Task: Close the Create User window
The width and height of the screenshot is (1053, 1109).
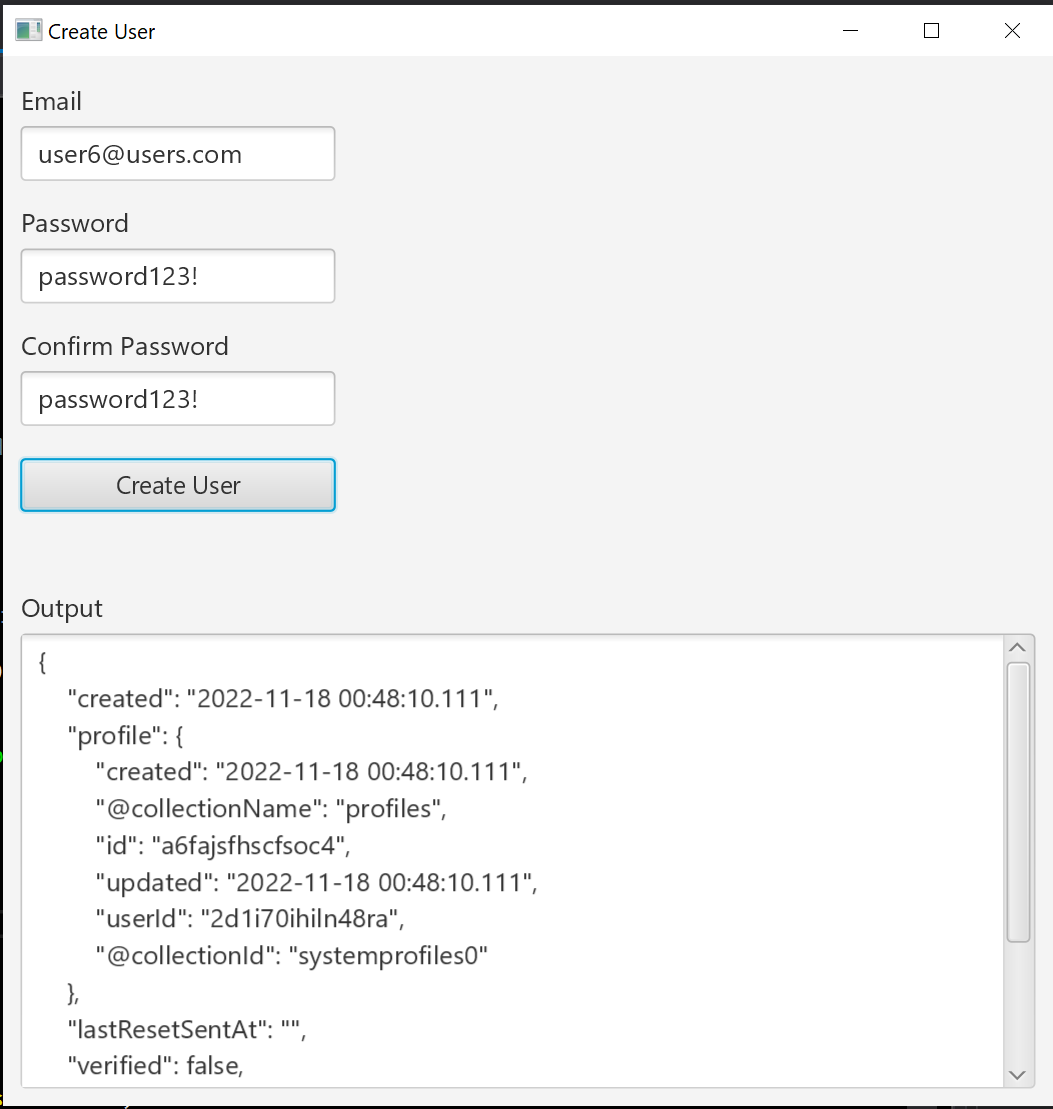Action: click(1012, 31)
